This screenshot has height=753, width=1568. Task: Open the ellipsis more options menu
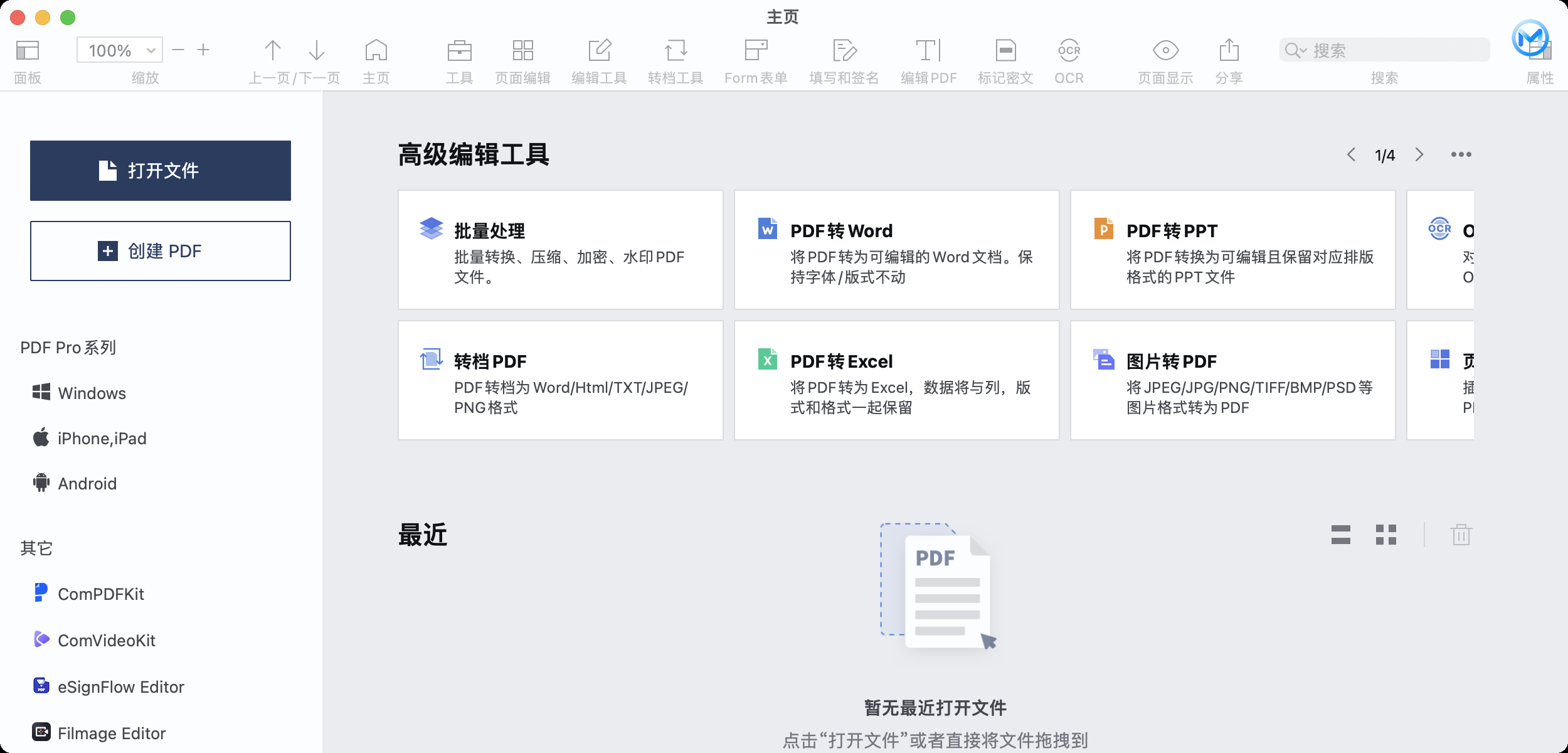1461,154
